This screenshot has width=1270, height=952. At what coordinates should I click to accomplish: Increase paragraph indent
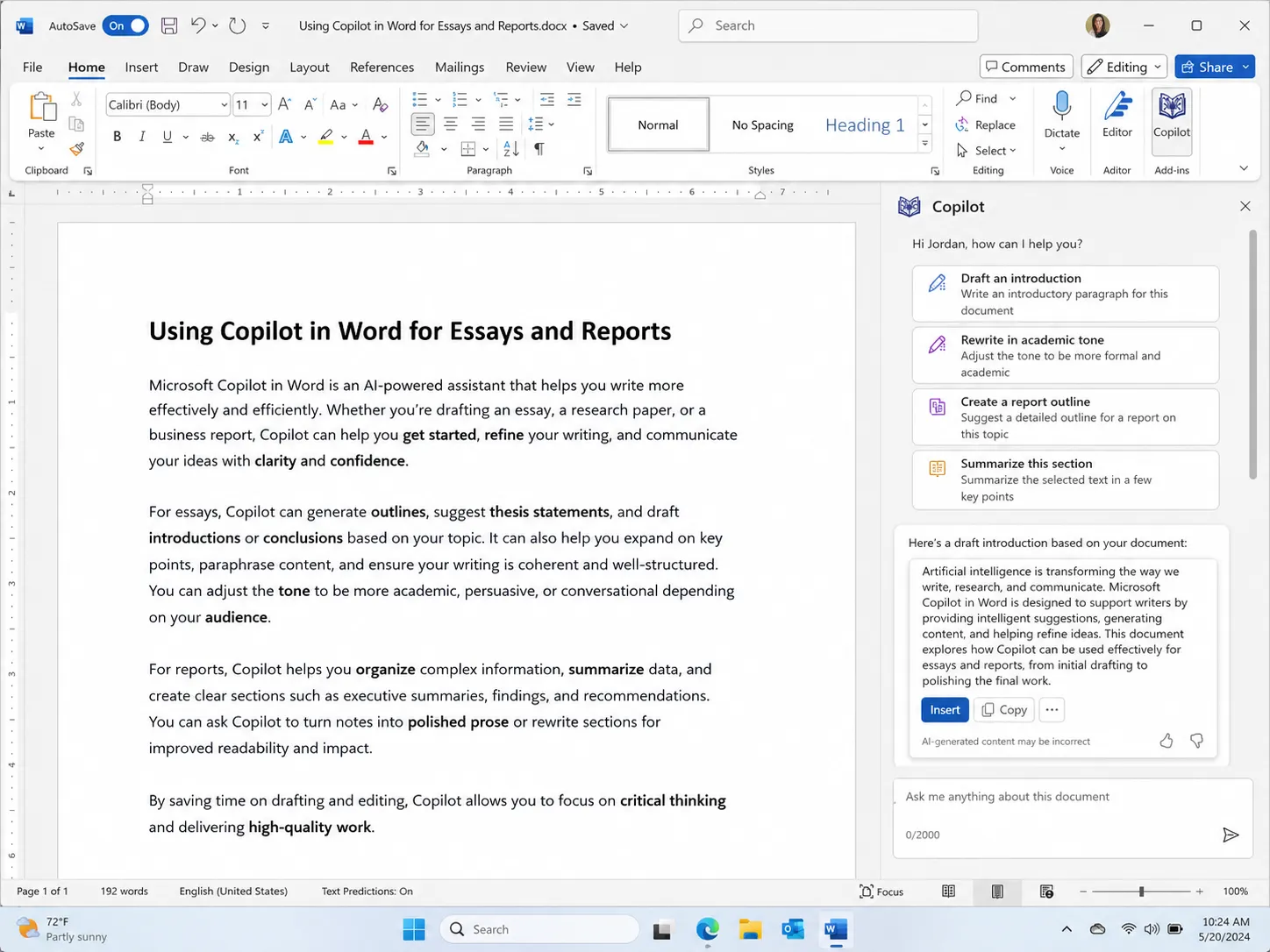pos(574,99)
